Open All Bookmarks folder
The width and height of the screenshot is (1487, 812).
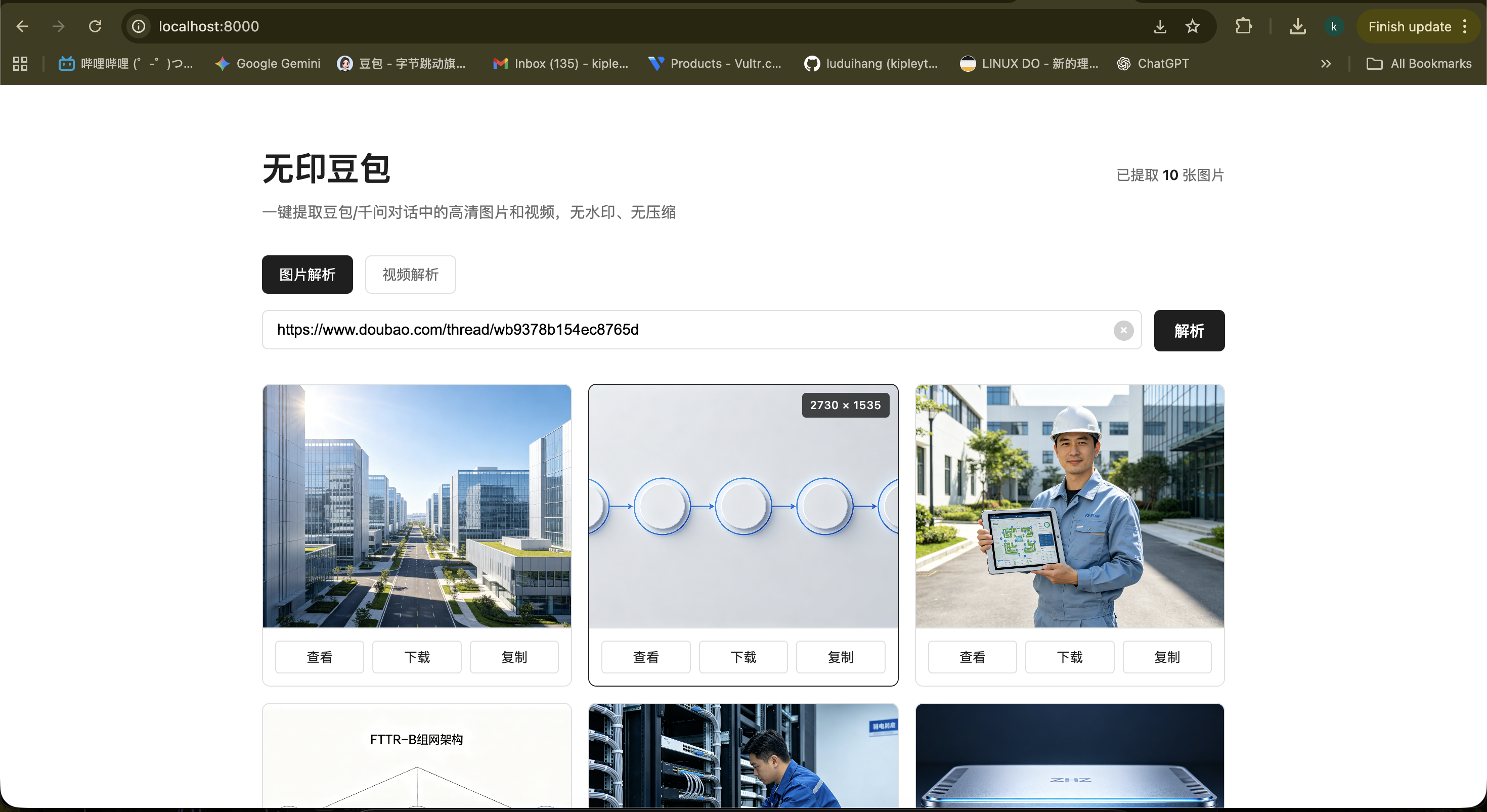coord(1419,64)
